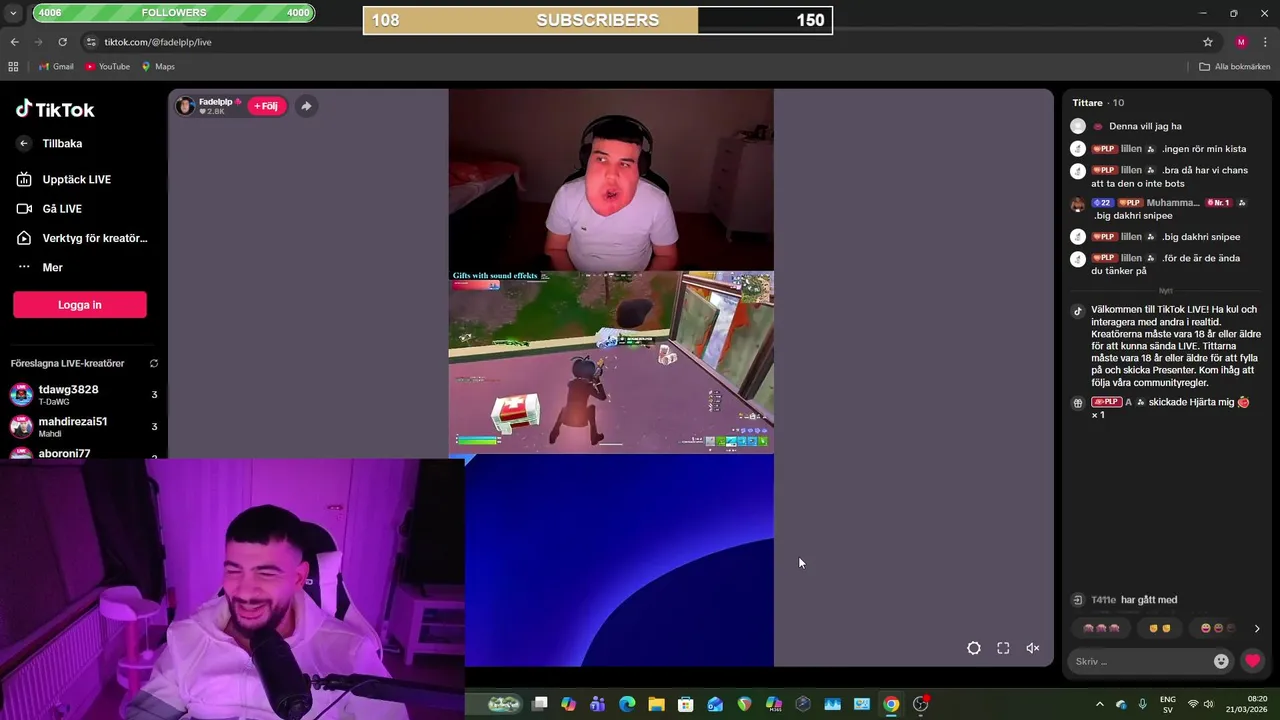Click the TikTok logo

(55, 109)
